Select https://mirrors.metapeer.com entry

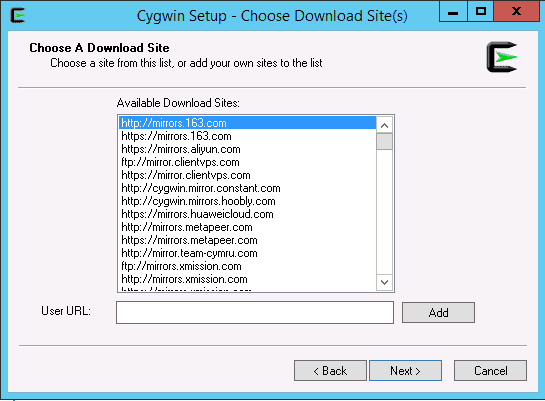tap(247, 240)
